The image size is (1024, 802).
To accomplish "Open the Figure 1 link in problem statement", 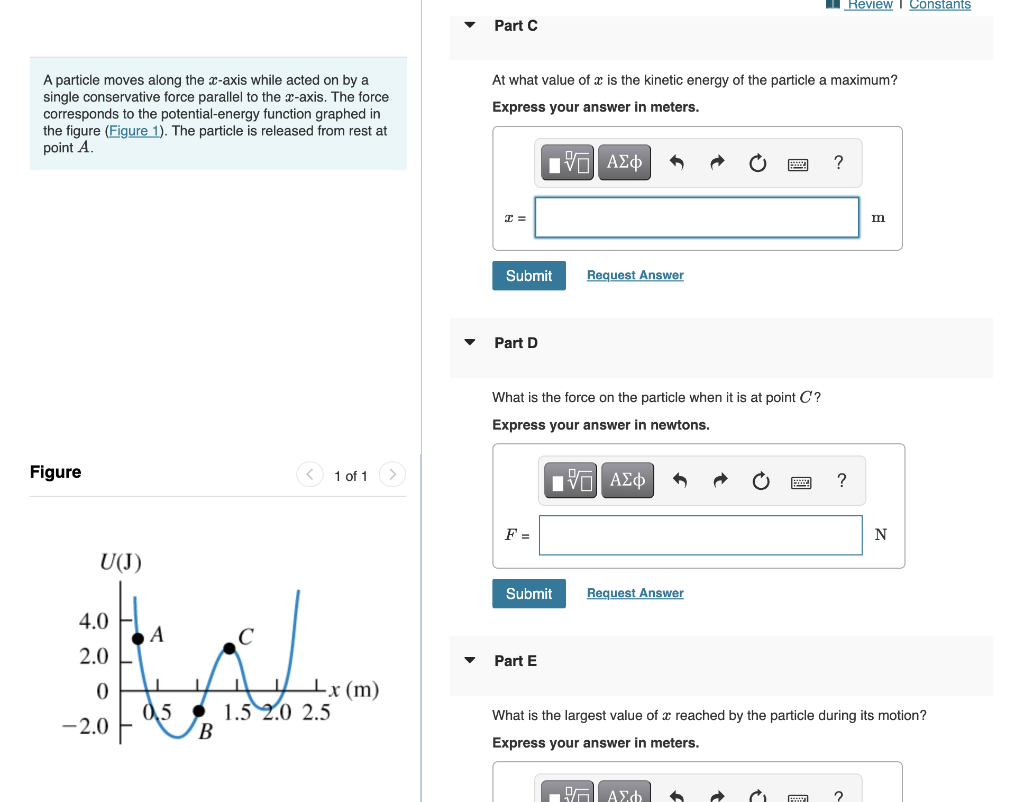I will click(x=134, y=130).
